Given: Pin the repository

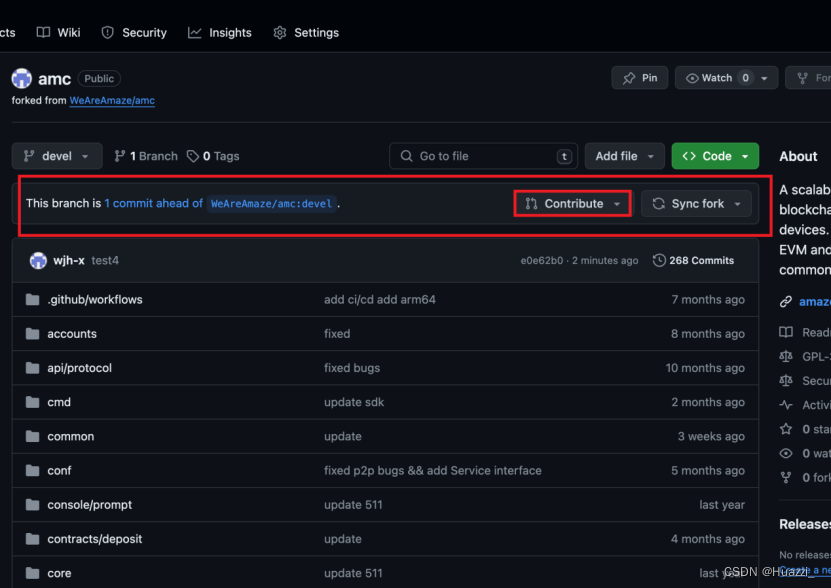Looking at the screenshot, I should coord(639,78).
